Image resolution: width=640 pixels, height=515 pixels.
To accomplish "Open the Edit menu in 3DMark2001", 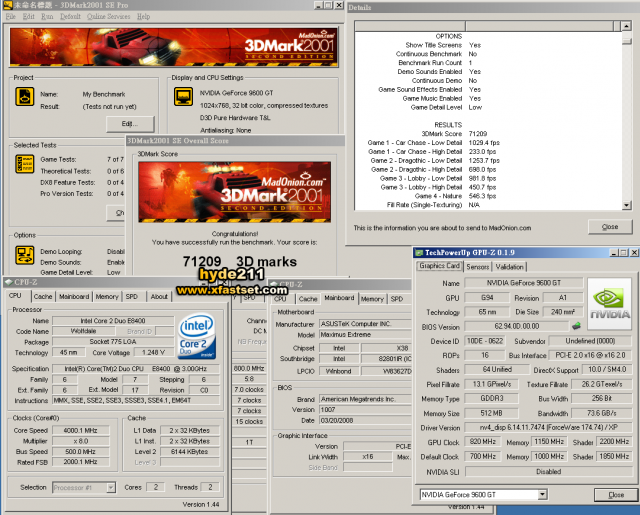I will tap(29, 16).
